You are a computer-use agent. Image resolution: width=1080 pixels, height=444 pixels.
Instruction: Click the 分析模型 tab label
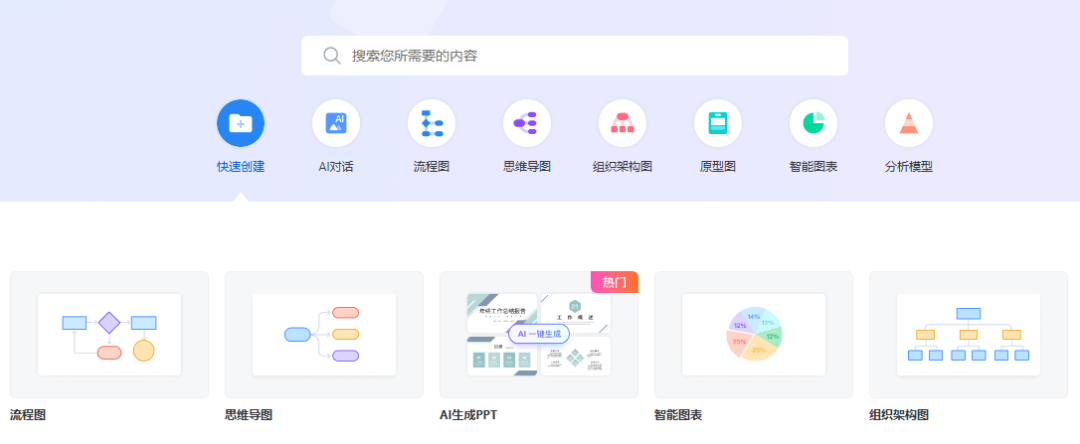(x=909, y=167)
